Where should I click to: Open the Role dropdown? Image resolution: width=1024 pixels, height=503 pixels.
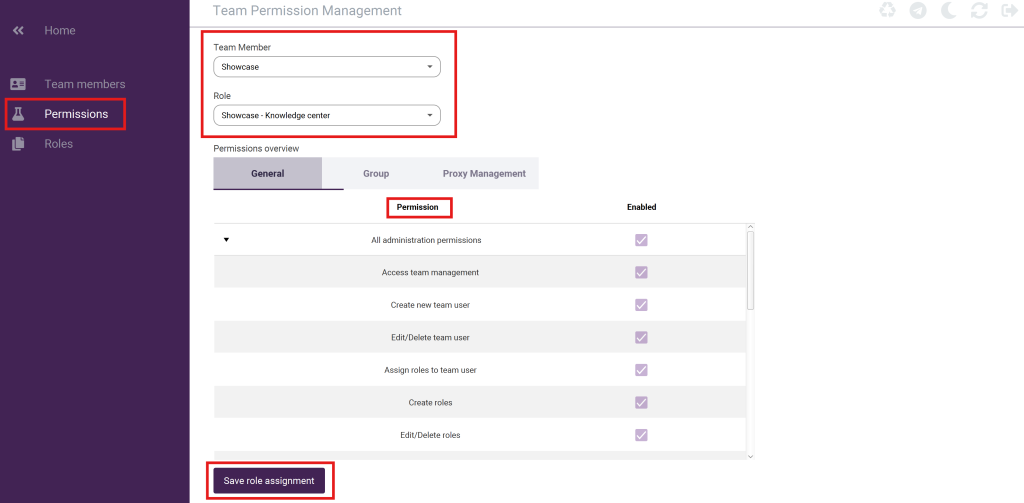pos(327,116)
